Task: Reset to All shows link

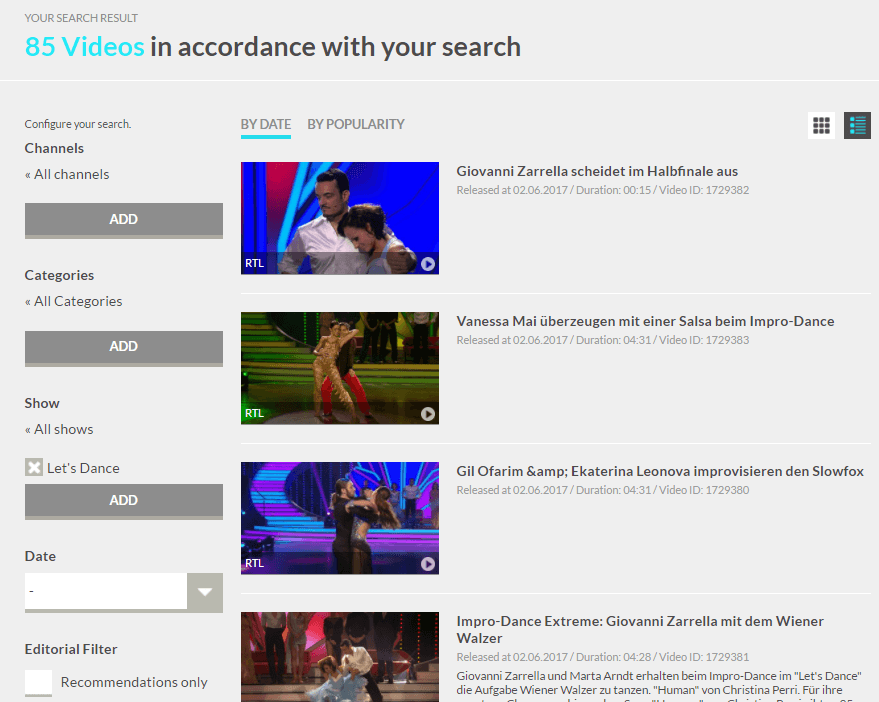Action: [x=63, y=429]
